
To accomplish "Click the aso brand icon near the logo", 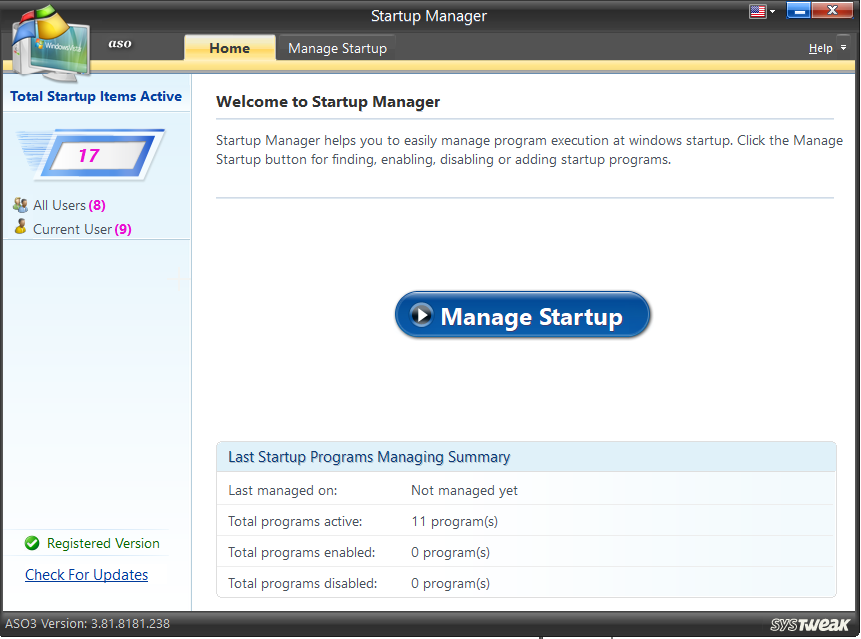I will (x=120, y=44).
